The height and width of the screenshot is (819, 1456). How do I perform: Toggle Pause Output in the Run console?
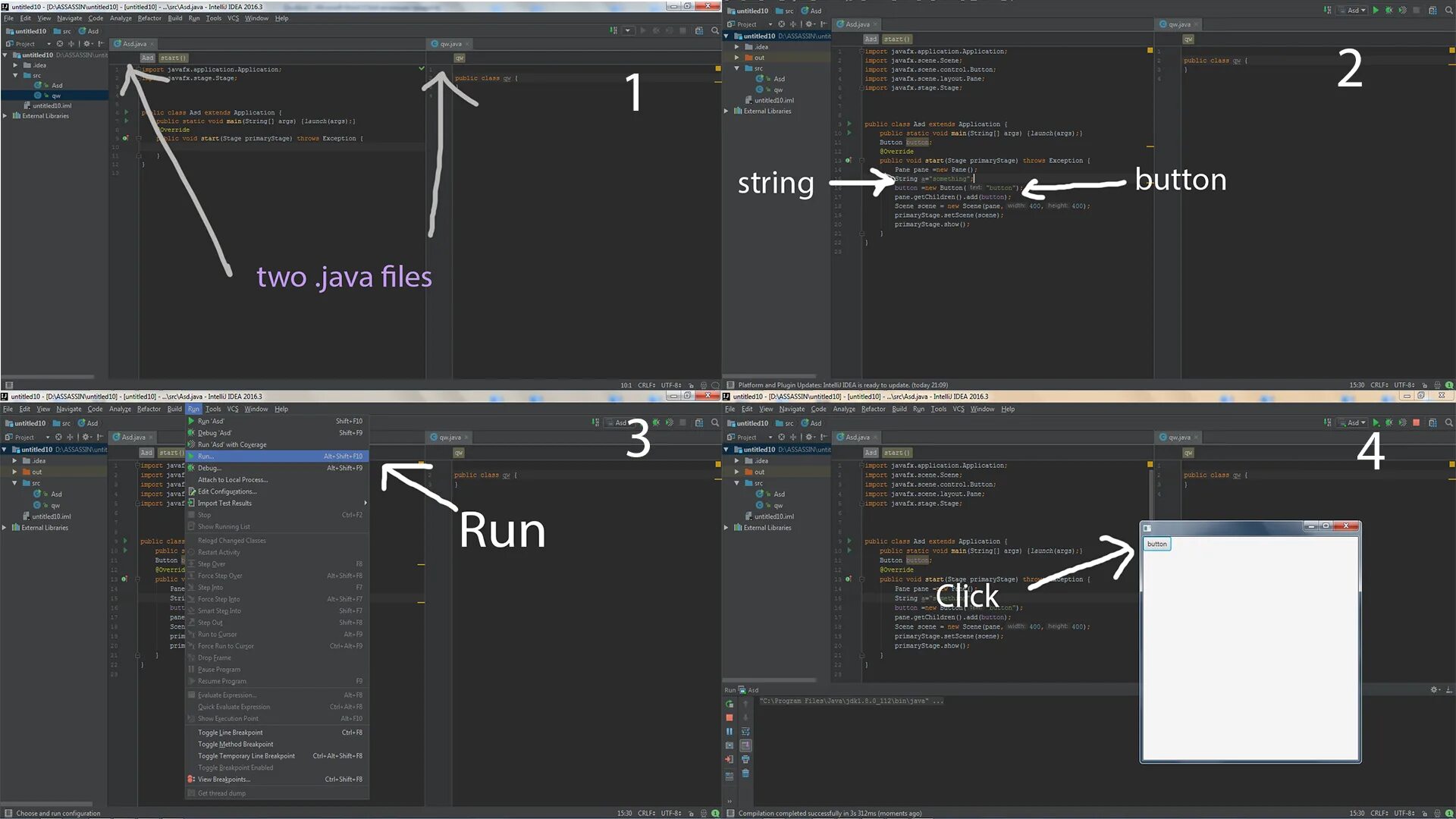730,732
